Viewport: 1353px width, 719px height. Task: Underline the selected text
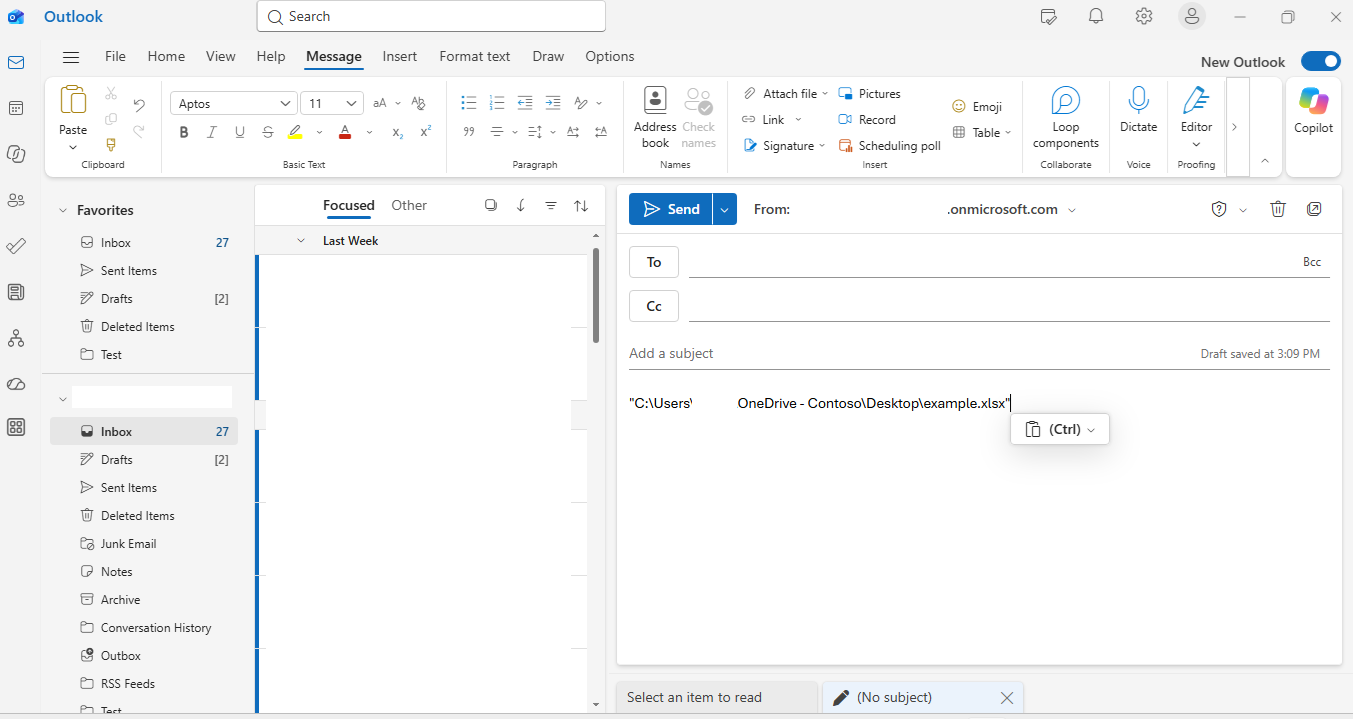pos(239,132)
